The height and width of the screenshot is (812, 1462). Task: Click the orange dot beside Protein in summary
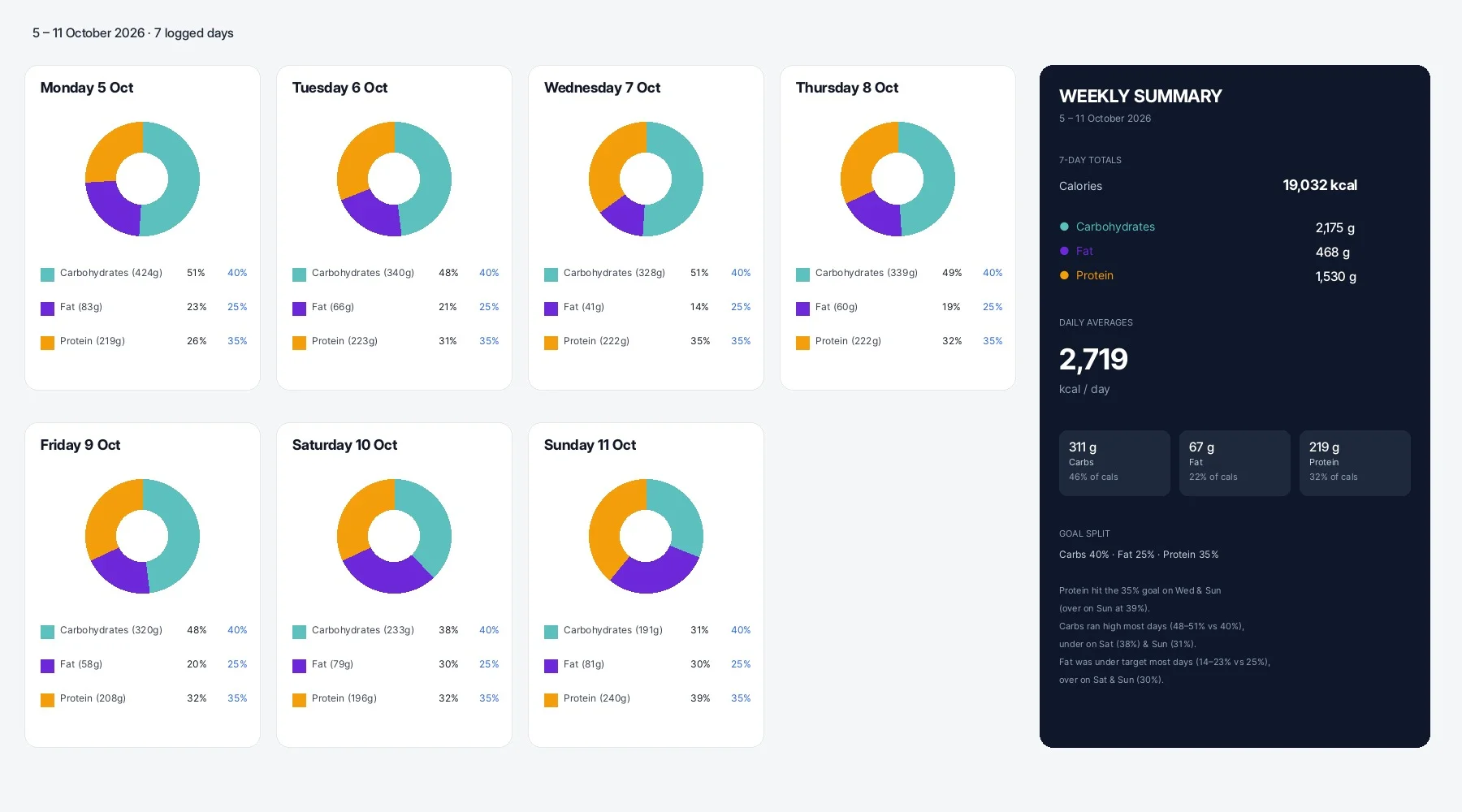(x=1064, y=275)
